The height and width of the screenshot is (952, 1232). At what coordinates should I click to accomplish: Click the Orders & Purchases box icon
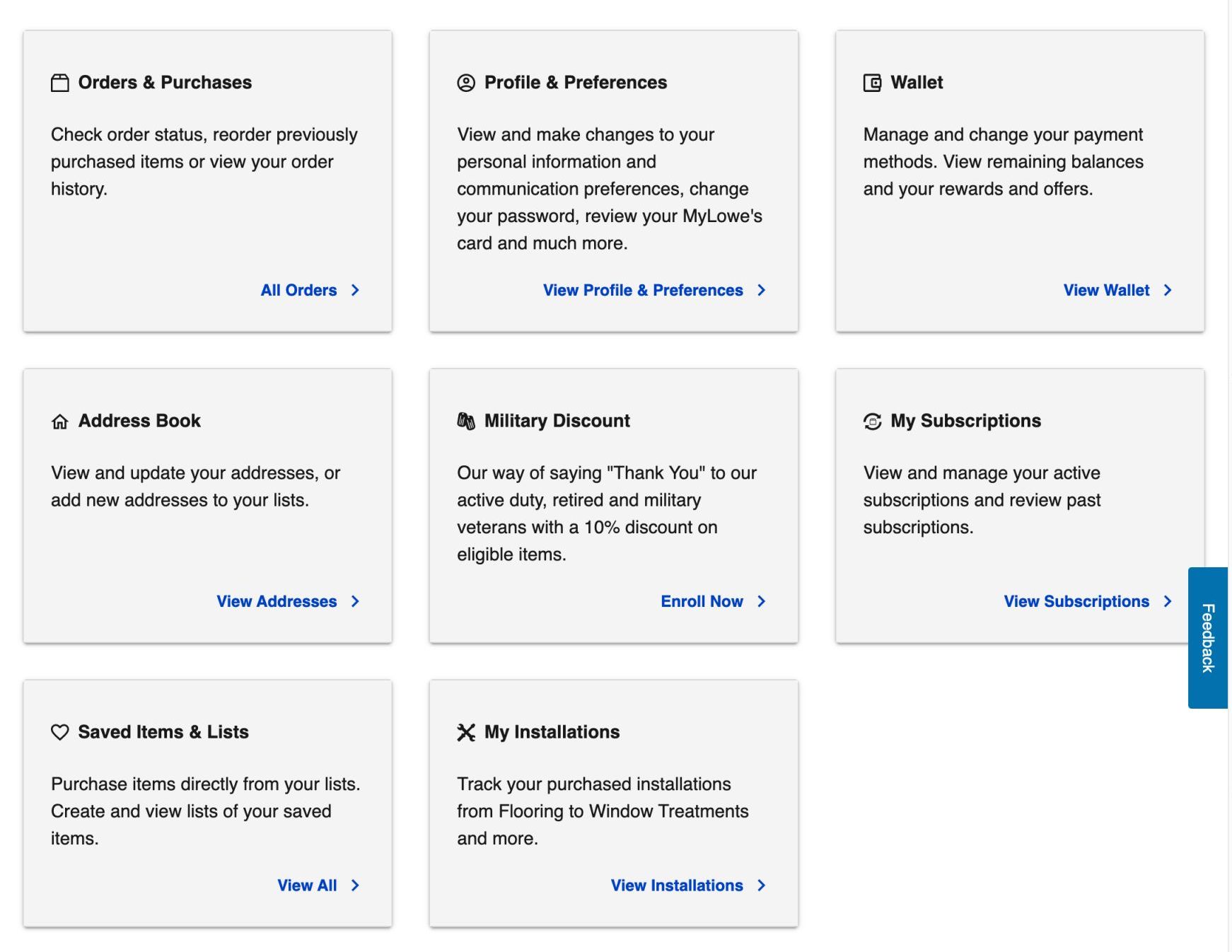pyautogui.click(x=60, y=83)
